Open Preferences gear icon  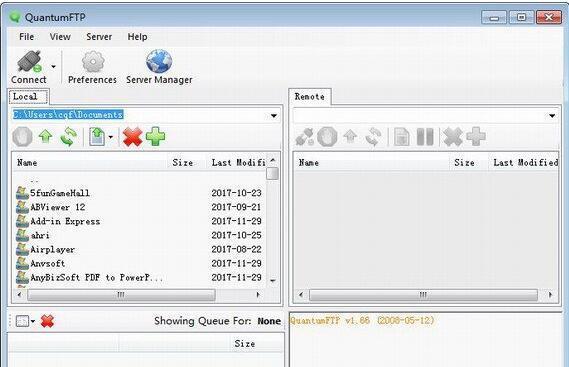pyautogui.click(x=93, y=61)
